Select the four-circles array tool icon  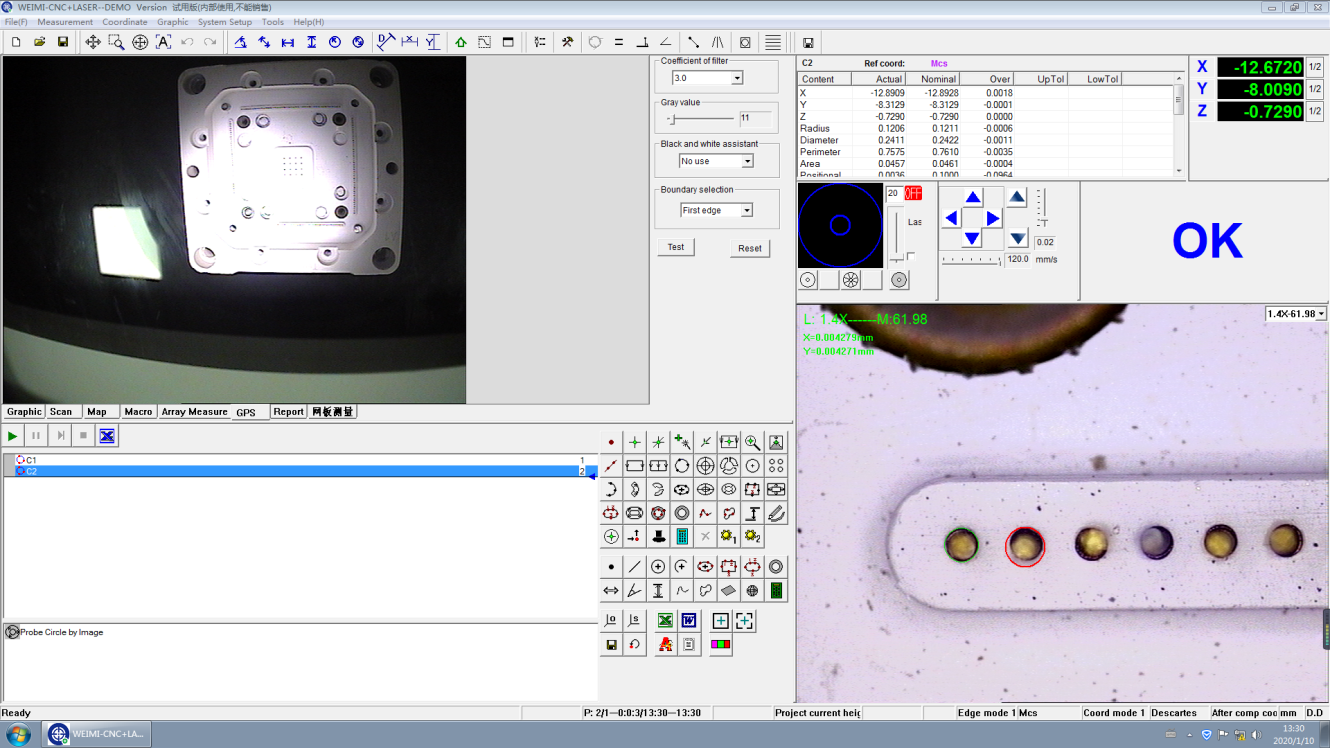776,466
